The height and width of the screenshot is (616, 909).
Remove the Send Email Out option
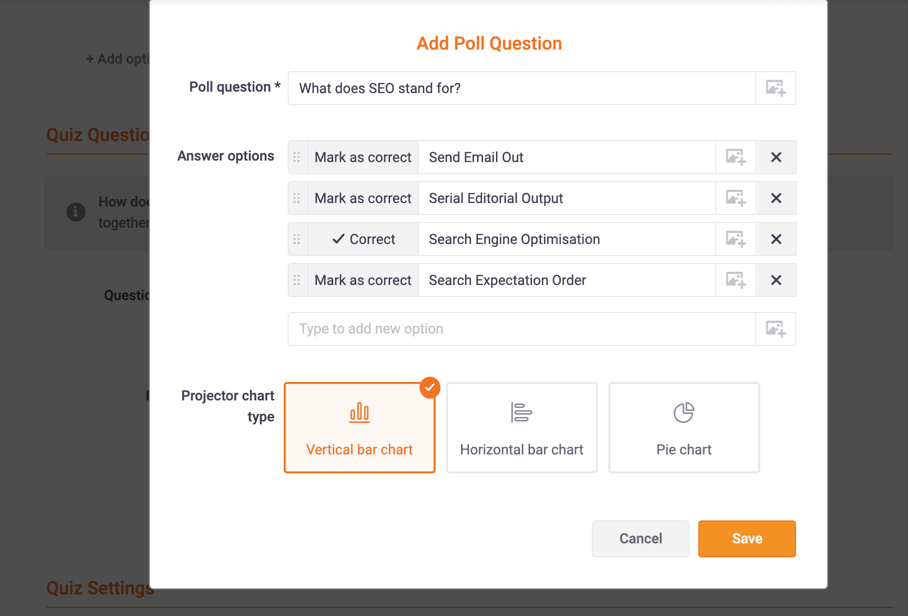click(x=776, y=157)
